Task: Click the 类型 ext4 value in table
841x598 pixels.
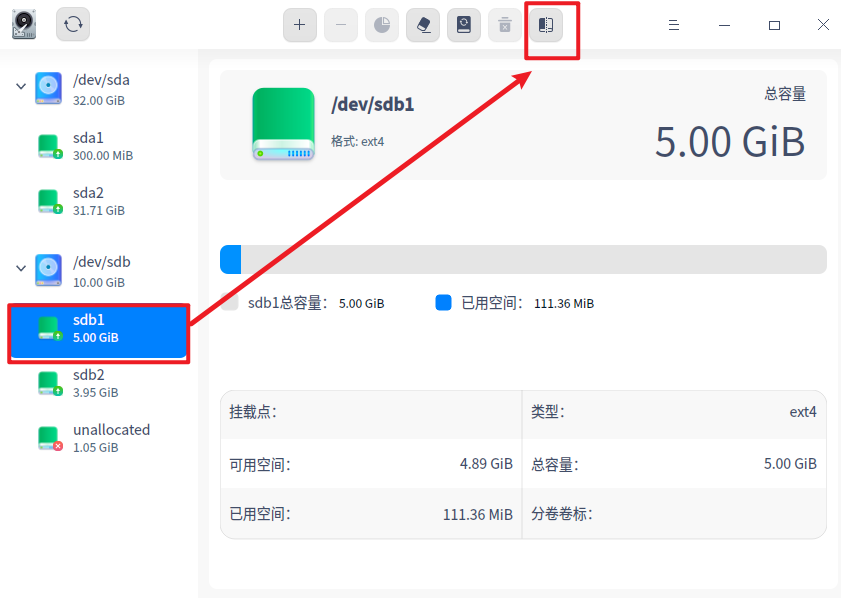Action: [x=803, y=412]
